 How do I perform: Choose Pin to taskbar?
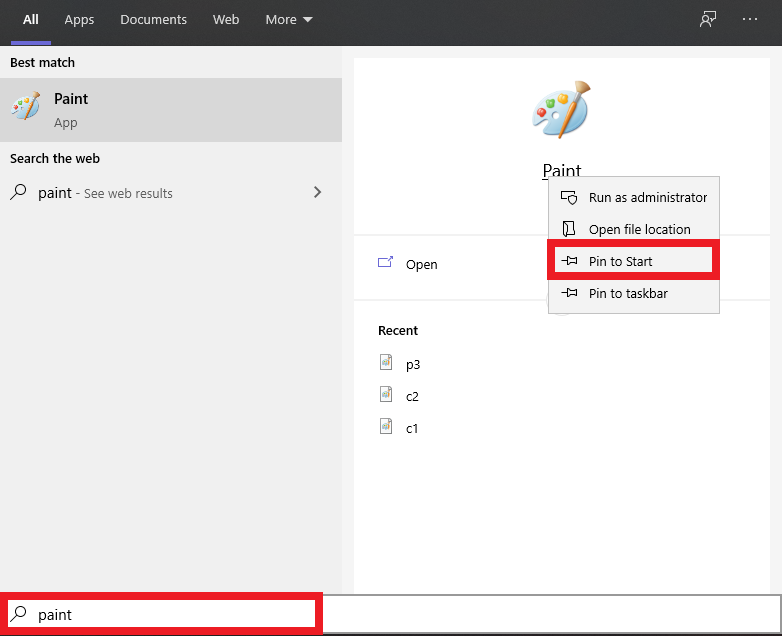633,293
